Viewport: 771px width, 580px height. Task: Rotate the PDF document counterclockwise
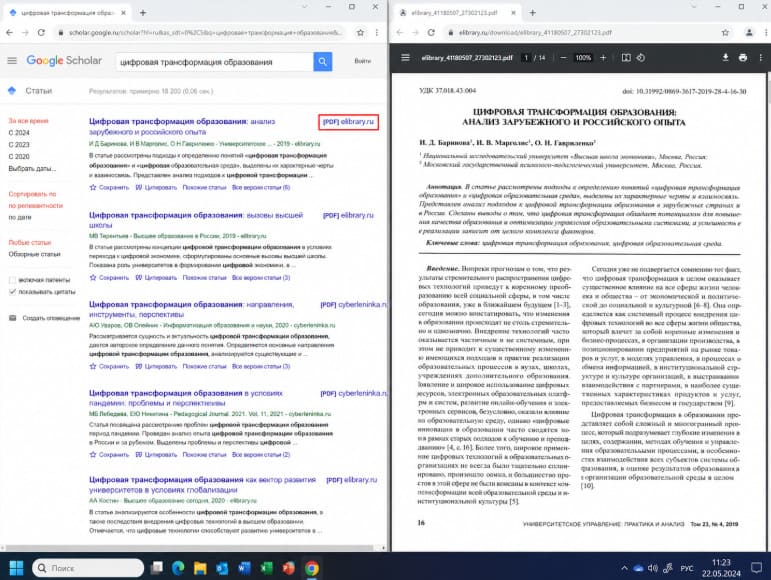(640, 58)
